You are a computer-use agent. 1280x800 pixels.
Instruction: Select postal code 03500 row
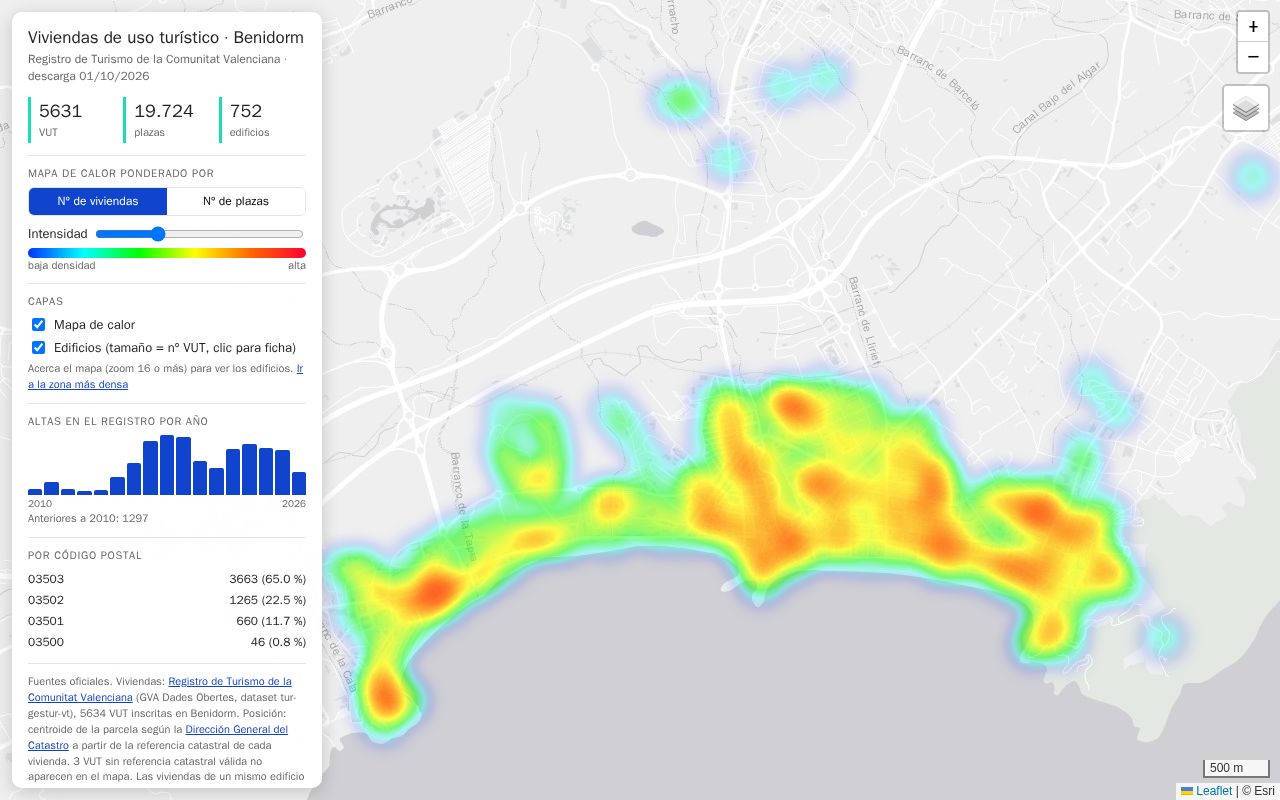[167, 642]
